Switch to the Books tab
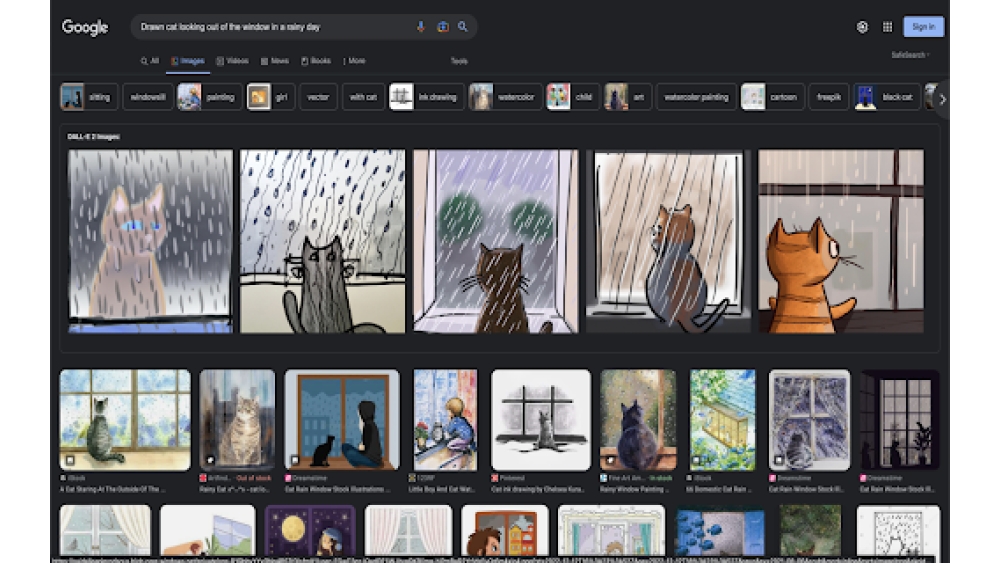1000x563 pixels. [x=316, y=61]
